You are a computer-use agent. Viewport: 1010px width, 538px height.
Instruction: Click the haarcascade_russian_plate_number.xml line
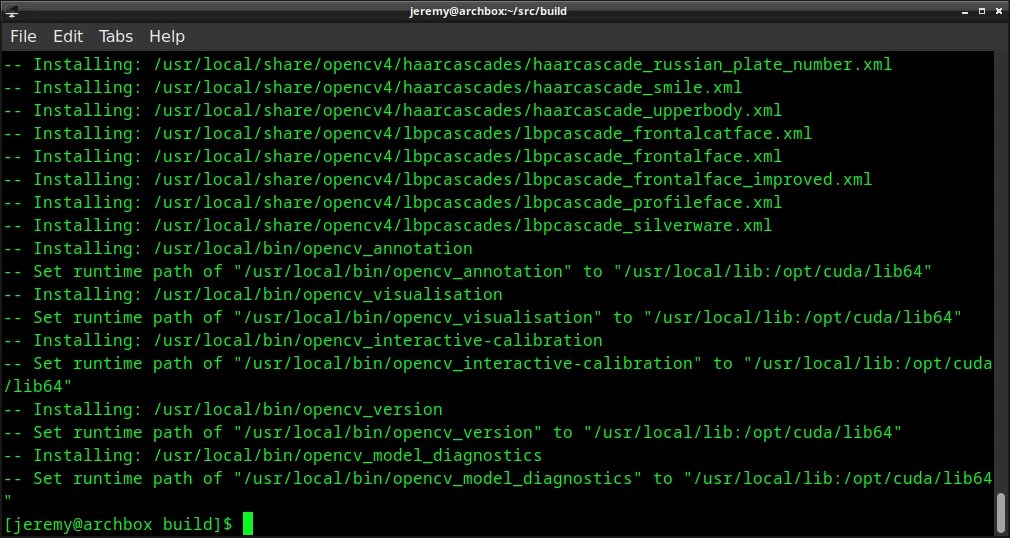point(448,64)
